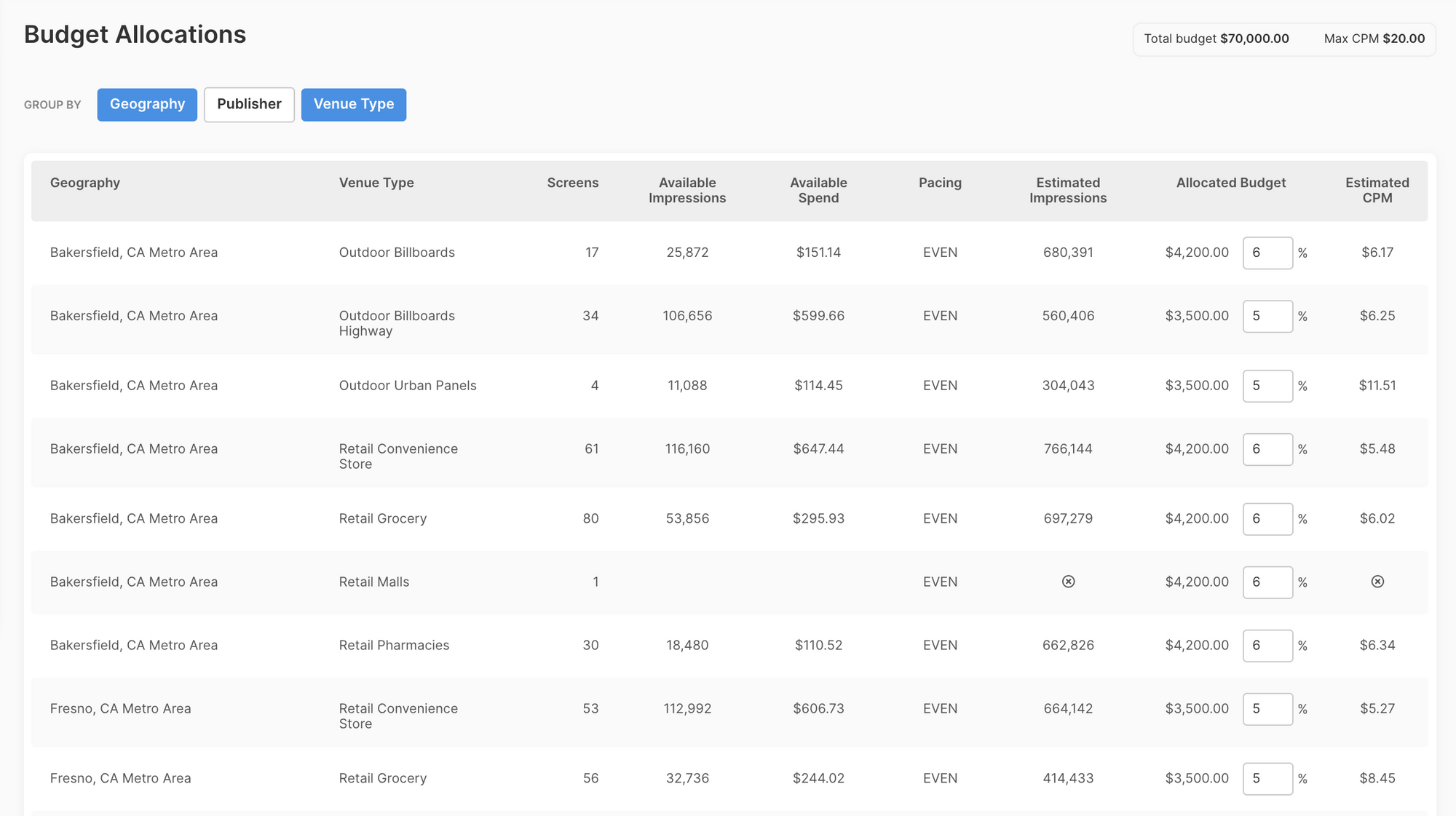
Task: Enable the Publisher grouping
Action: pyautogui.click(x=248, y=104)
